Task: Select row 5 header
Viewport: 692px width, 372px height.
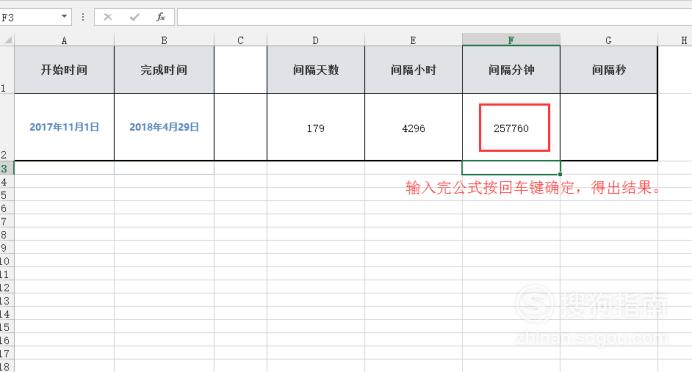Action: click(x=7, y=195)
